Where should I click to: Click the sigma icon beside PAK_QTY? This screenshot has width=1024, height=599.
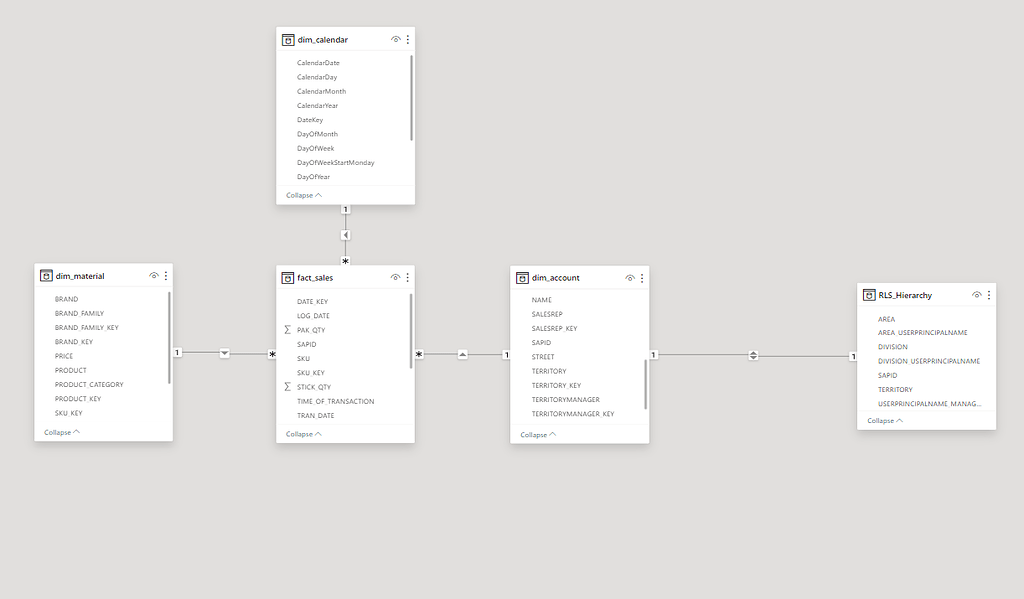(289, 329)
